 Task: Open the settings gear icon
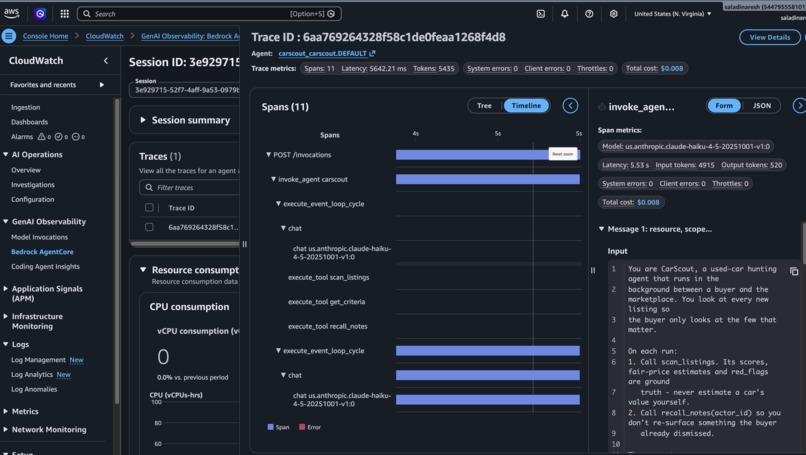[613, 14]
